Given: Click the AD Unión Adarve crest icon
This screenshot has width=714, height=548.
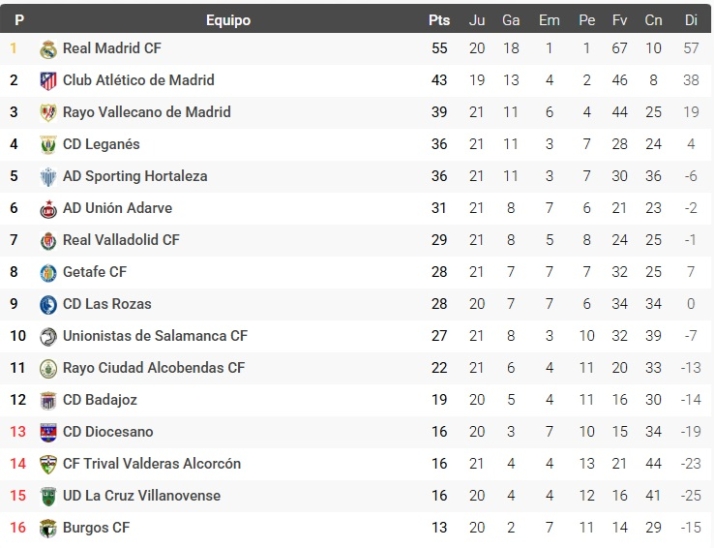Looking at the screenshot, I should point(49,209).
